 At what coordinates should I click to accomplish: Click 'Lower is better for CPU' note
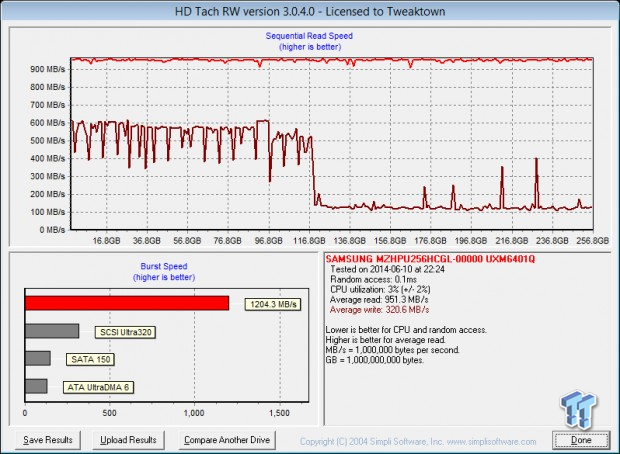[406, 330]
